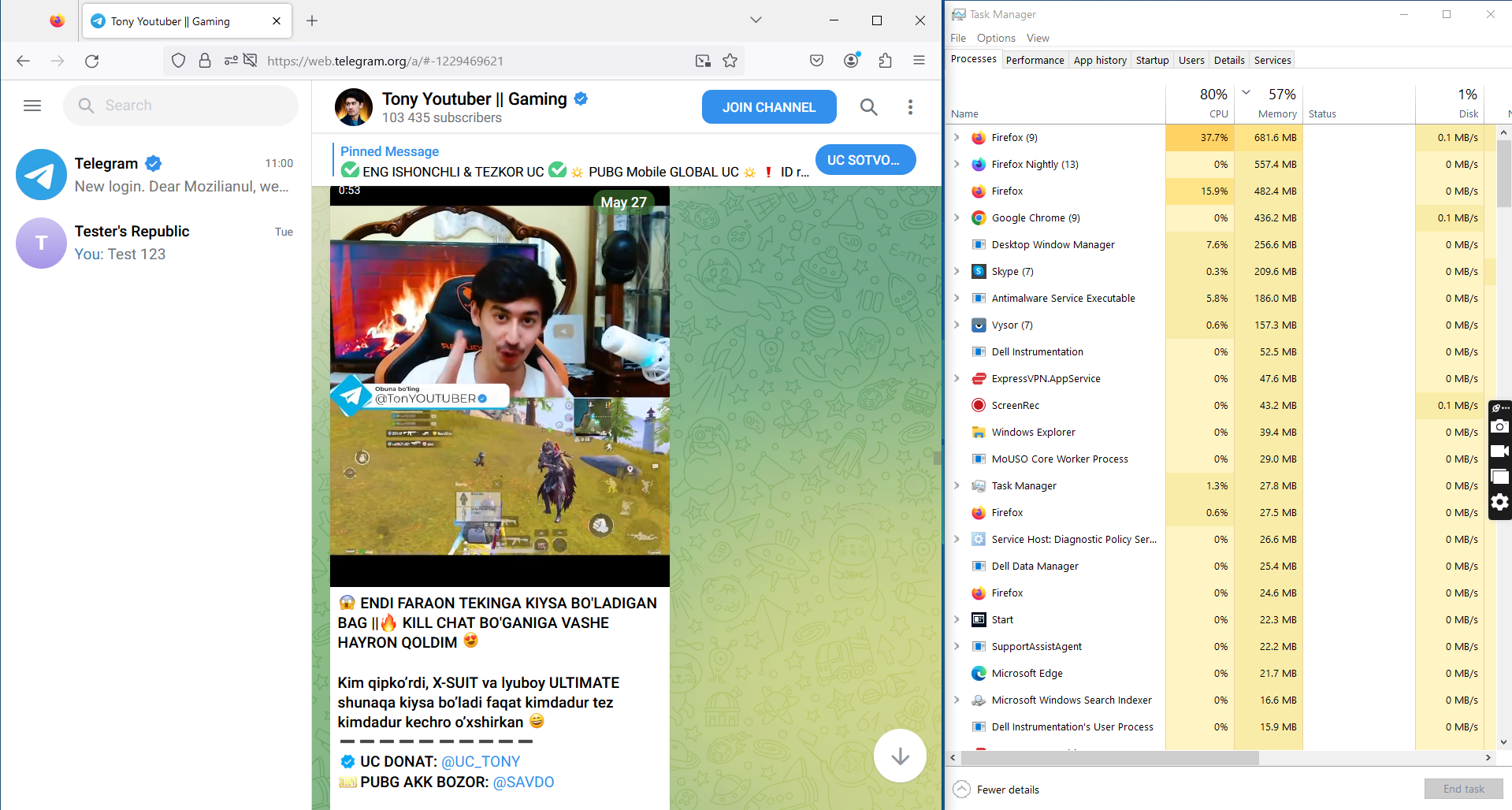This screenshot has height=810, width=1512.
Task: Expand the Google Chrome (9) process group
Action: click(956, 217)
